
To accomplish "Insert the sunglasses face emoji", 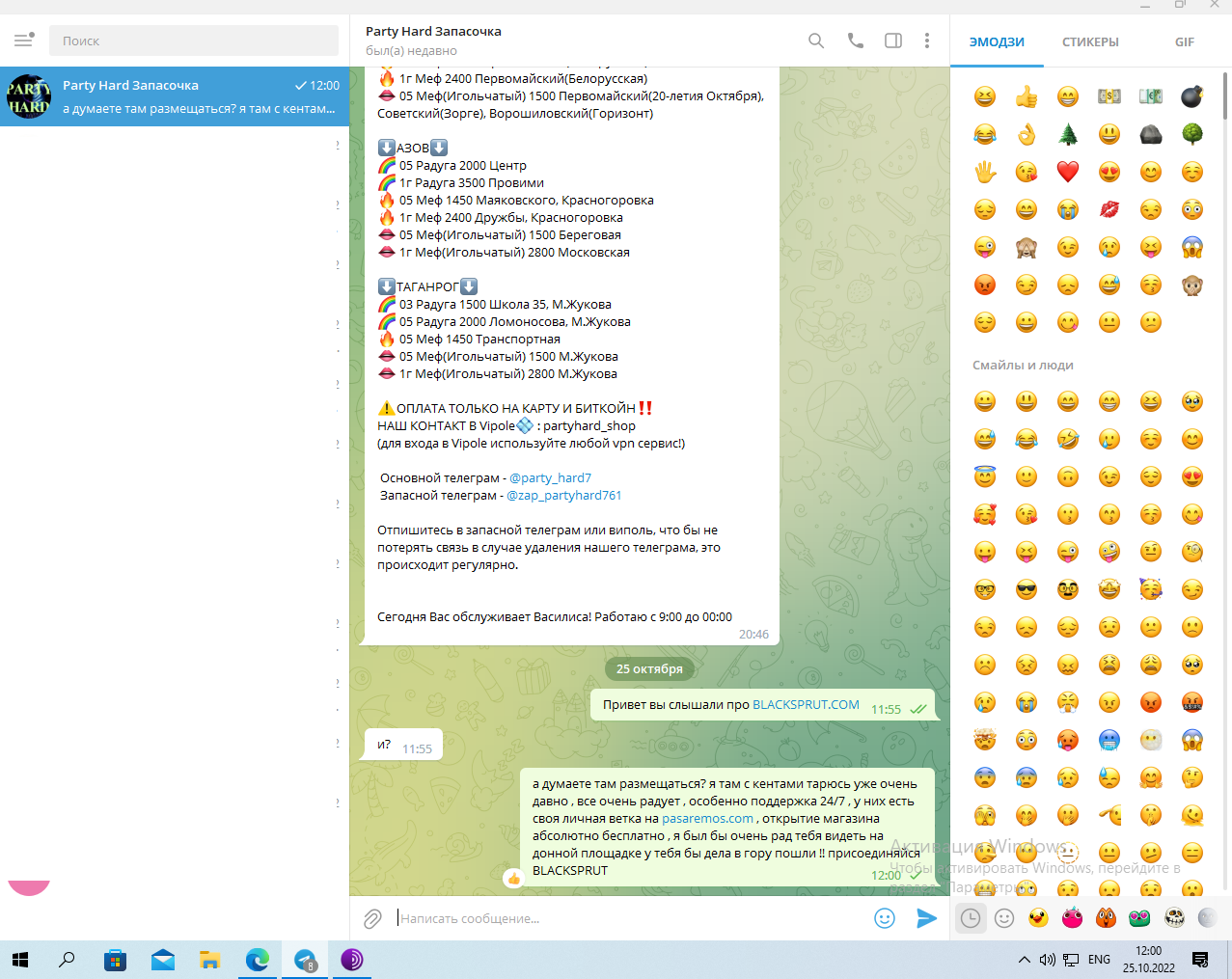I will [x=1027, y=589].
